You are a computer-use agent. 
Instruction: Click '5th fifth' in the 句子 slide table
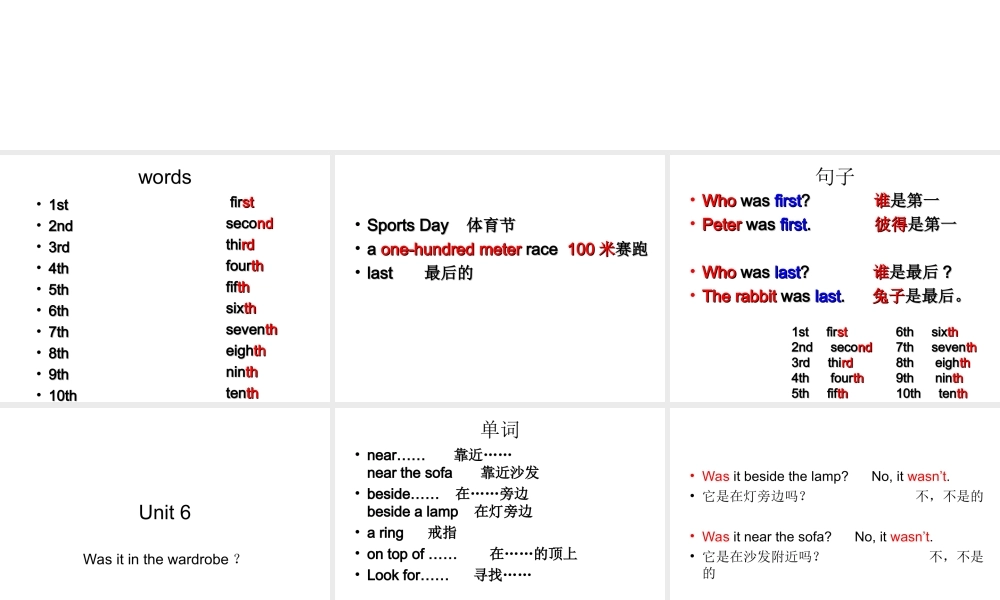tap(820, 393)
